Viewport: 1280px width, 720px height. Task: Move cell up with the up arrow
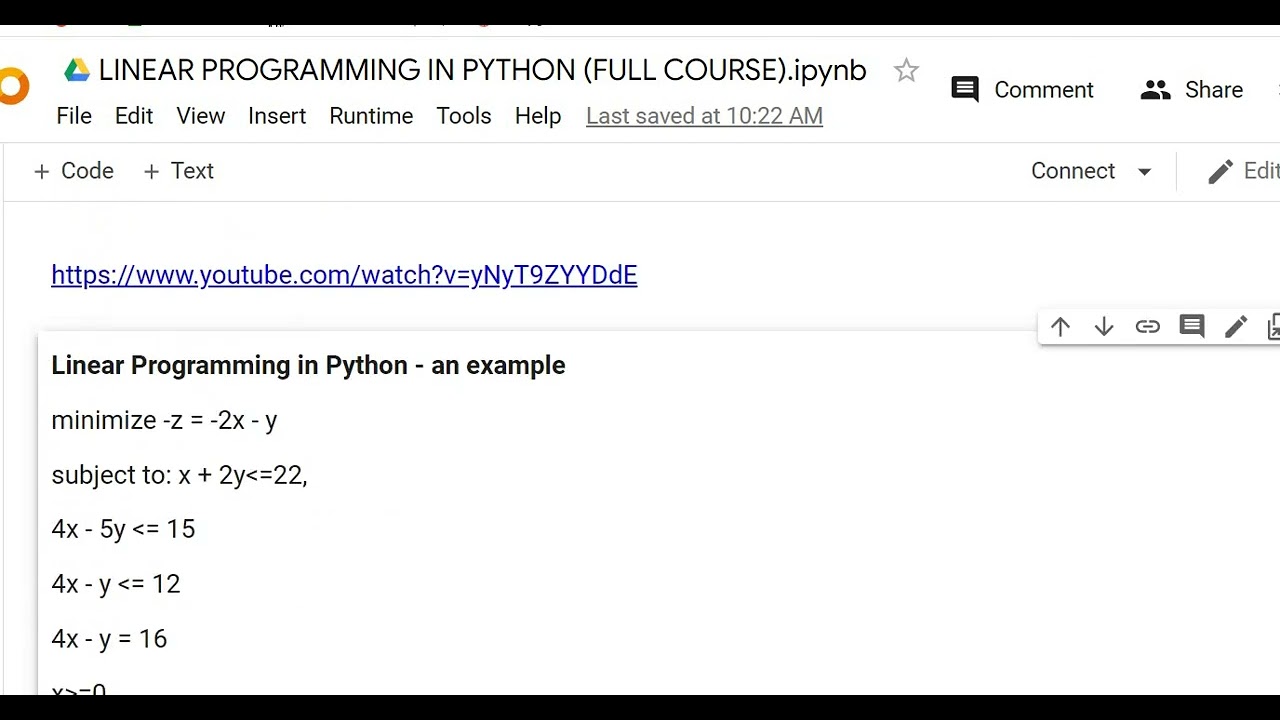[x=1060, y=327]
